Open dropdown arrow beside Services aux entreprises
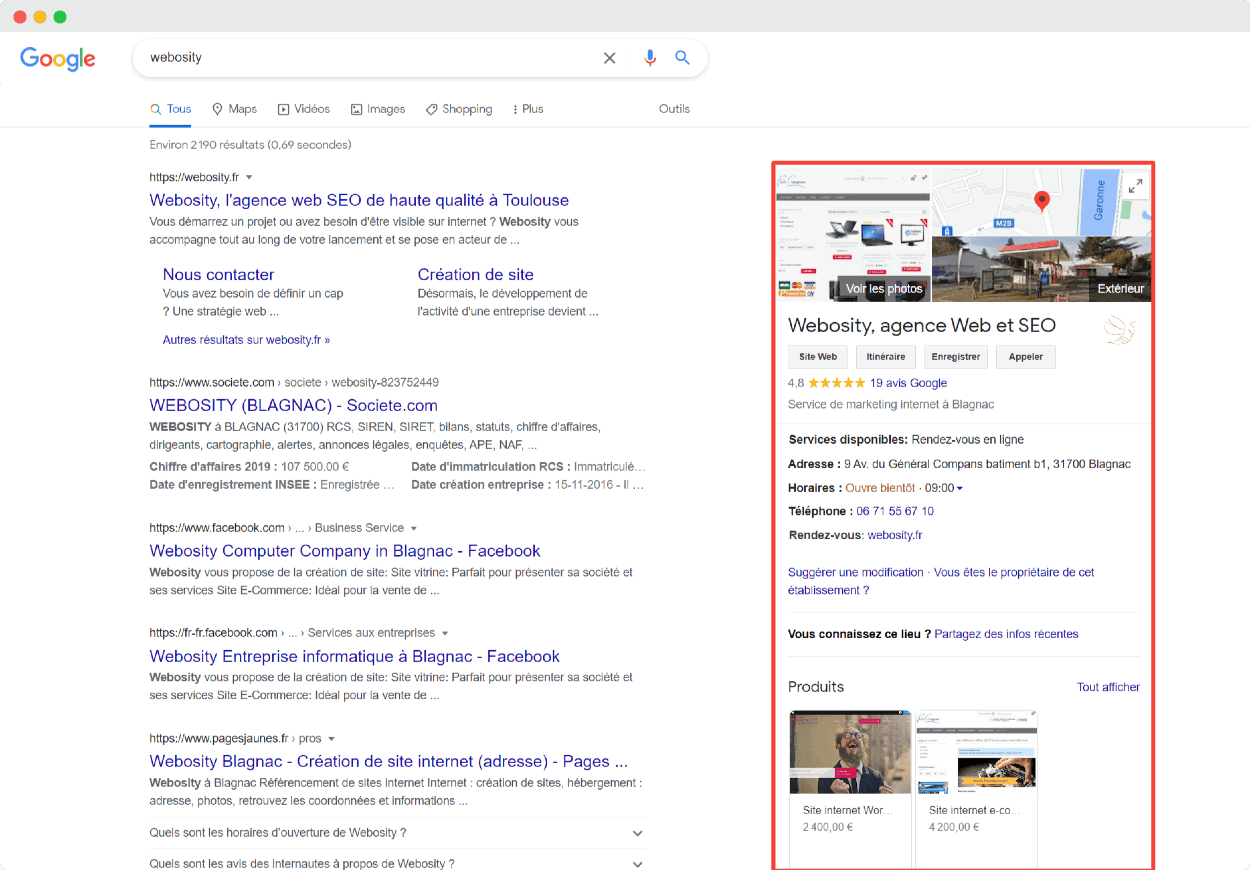 pos(445,633)
